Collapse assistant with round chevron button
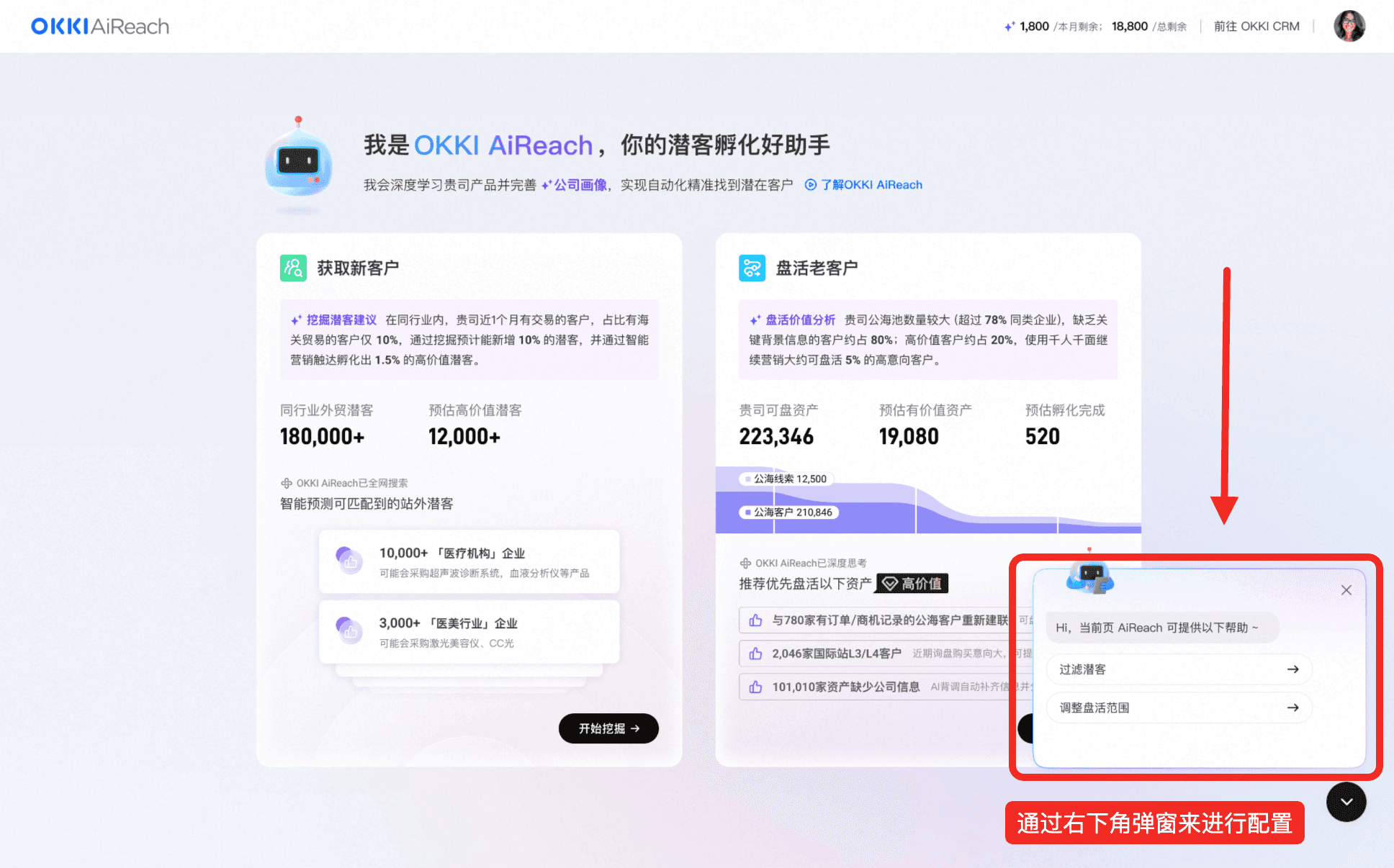 pyautogui.click(x=1346, y=802)
